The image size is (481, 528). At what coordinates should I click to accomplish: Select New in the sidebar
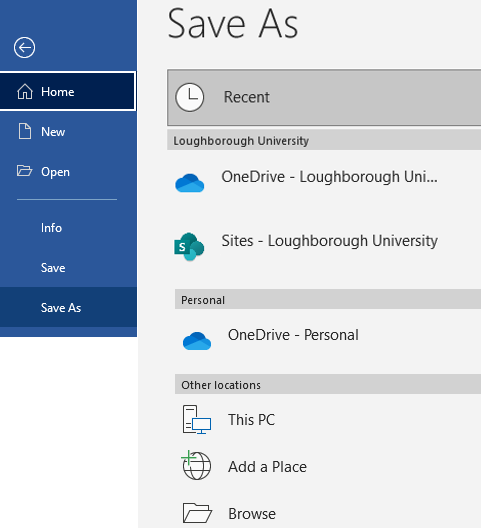point(68,131)
